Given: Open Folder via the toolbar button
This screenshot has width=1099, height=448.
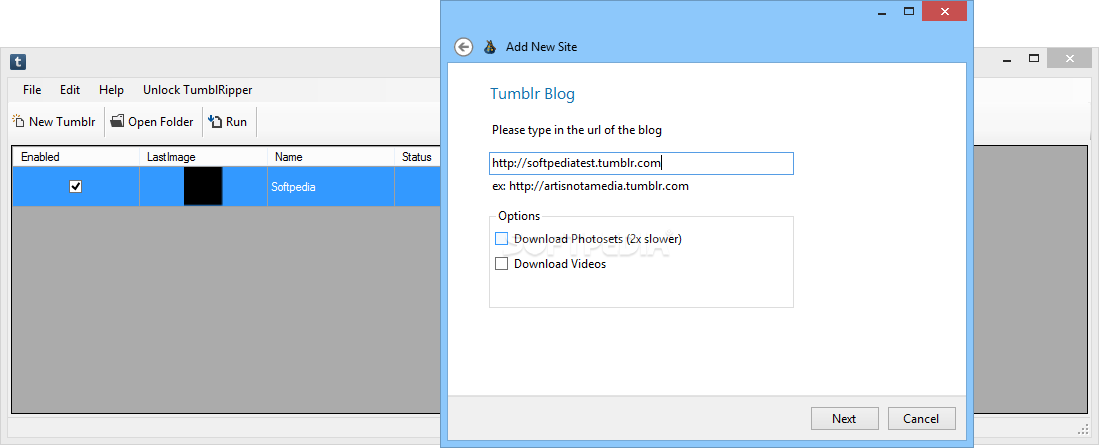Looking at the screenshot, I should [152, 122].
